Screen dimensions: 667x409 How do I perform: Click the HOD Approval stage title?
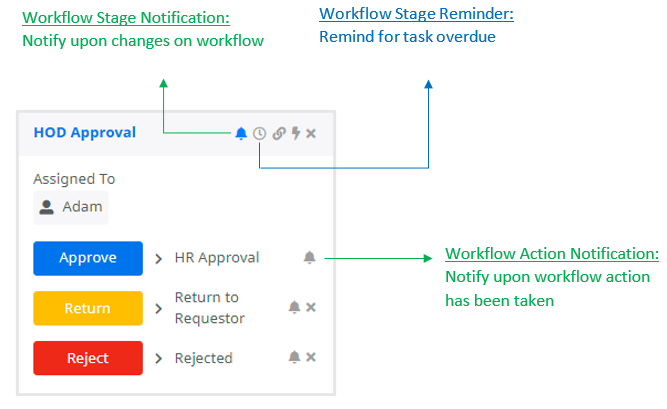85,132
